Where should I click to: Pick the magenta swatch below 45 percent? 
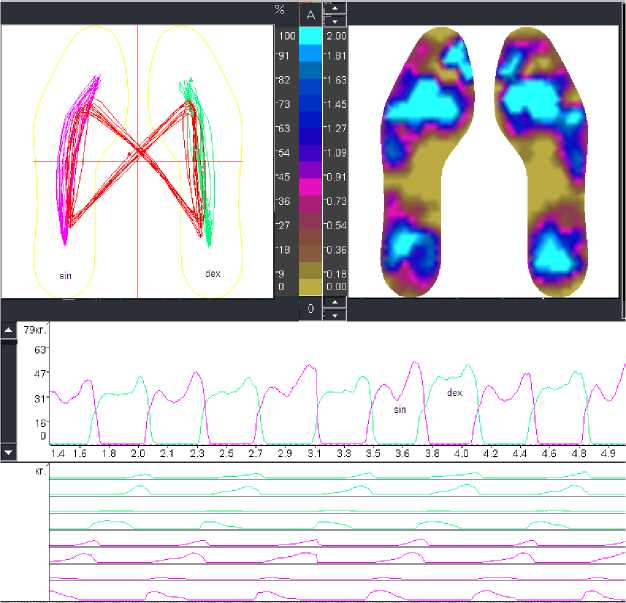[310, 187]
